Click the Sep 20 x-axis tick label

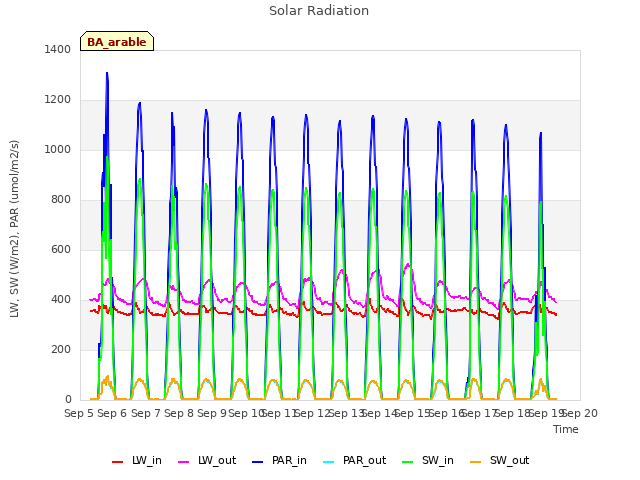[x=580, y=414]
